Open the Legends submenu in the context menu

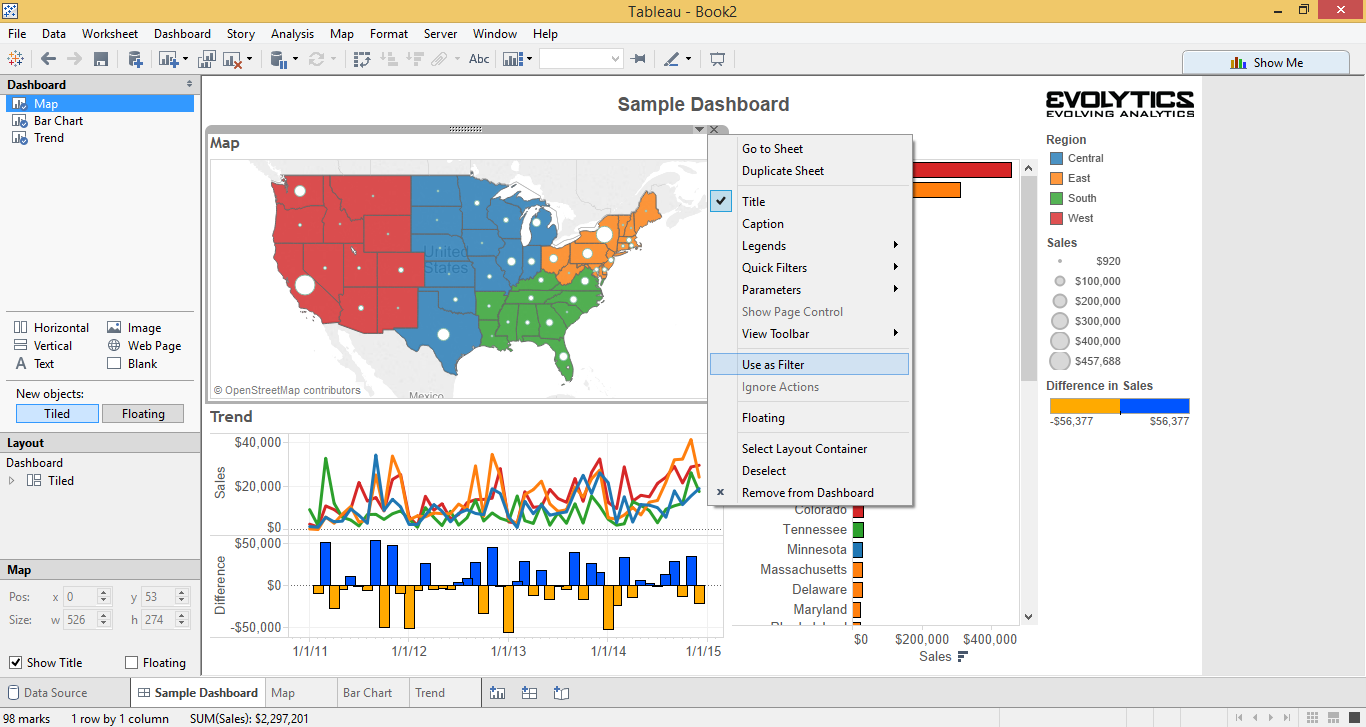(x=764, y=245)
